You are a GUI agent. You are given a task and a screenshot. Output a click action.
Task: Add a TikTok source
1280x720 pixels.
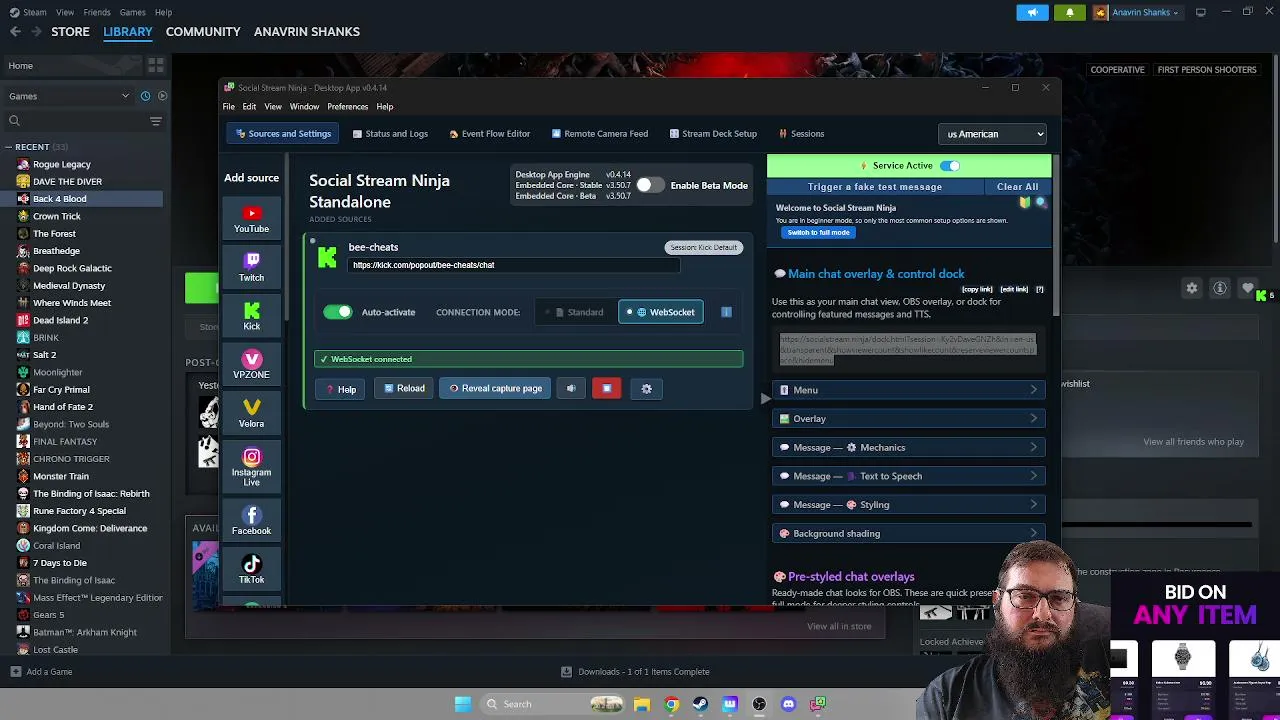coord(251,569)
